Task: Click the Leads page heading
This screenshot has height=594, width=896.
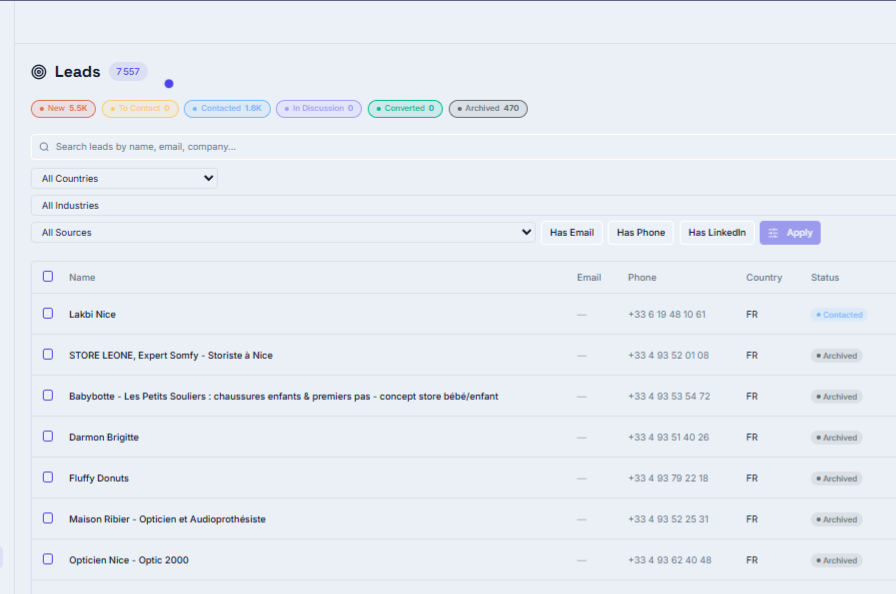Action: [x=77, y=72]
